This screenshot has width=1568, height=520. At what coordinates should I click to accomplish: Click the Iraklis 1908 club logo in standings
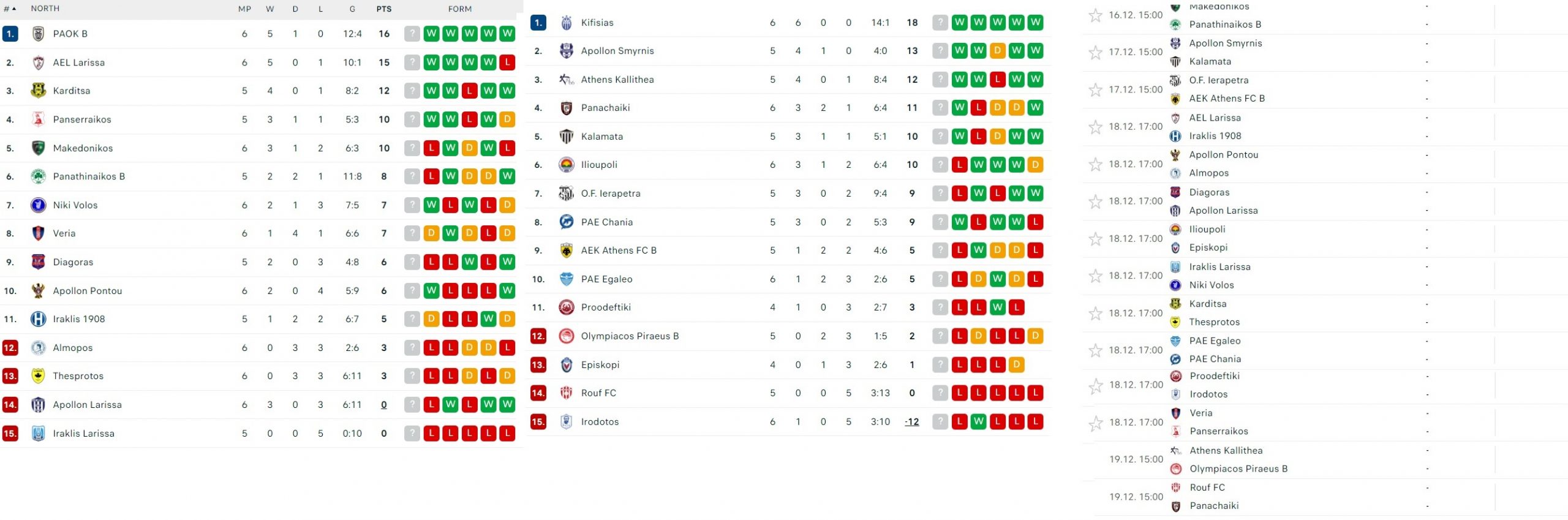point(38,319)
